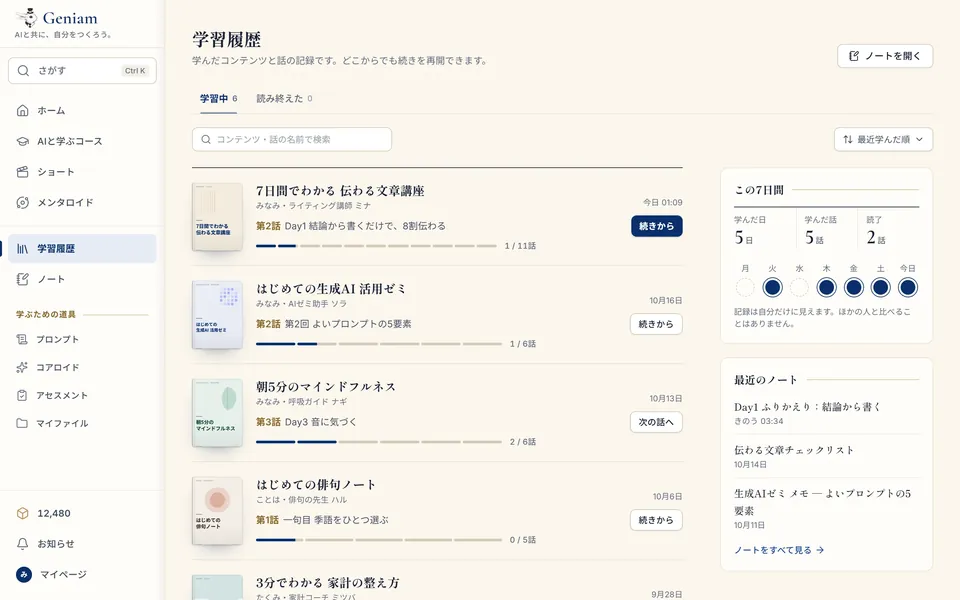Image resolution: width=960 pixels, height=600 pixels.
Task: Click the お知らせ bell icon
Action: point(23,544)
